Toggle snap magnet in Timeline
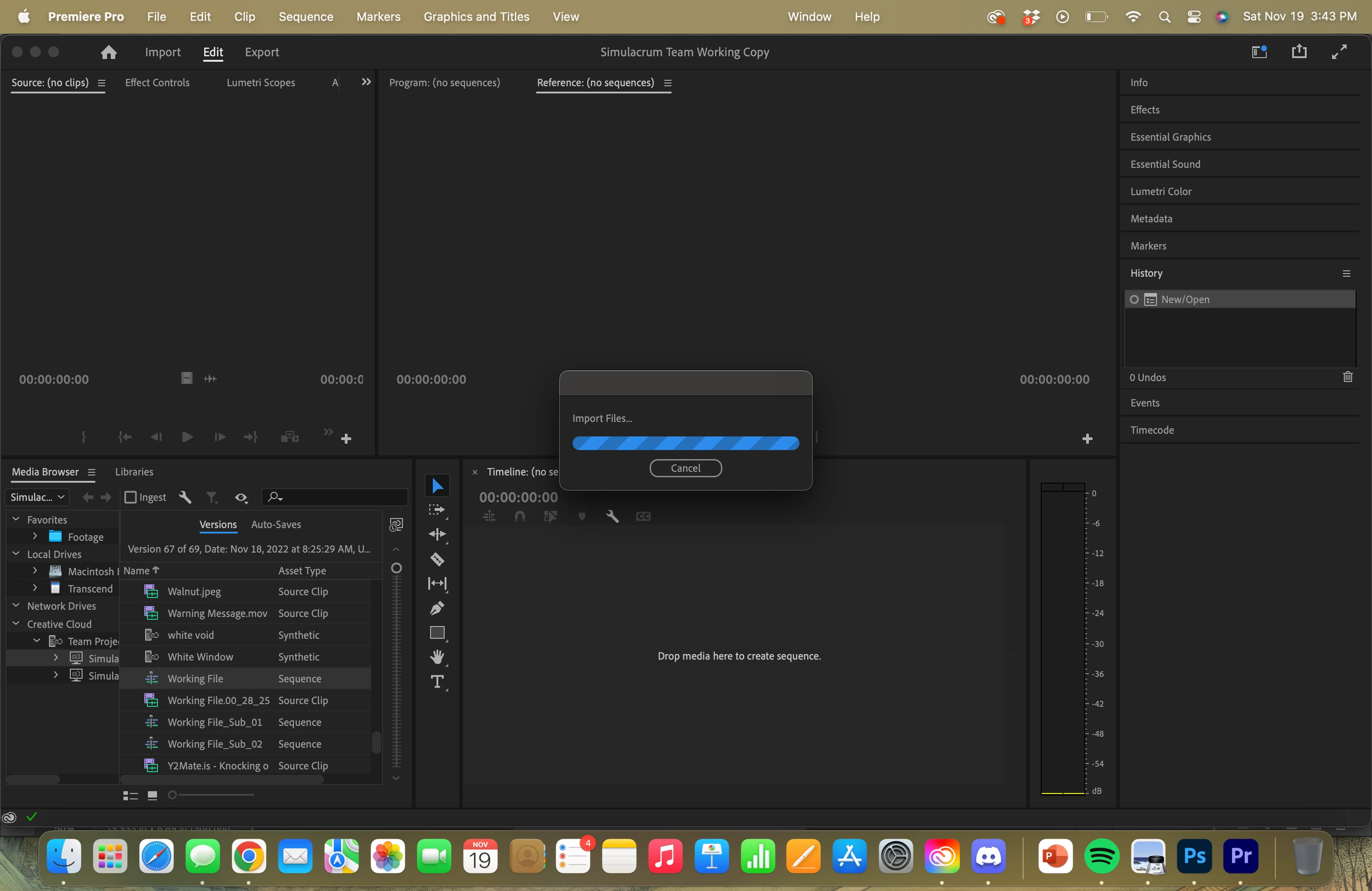The image size is (1372, 891). click(x=519, y=516)
